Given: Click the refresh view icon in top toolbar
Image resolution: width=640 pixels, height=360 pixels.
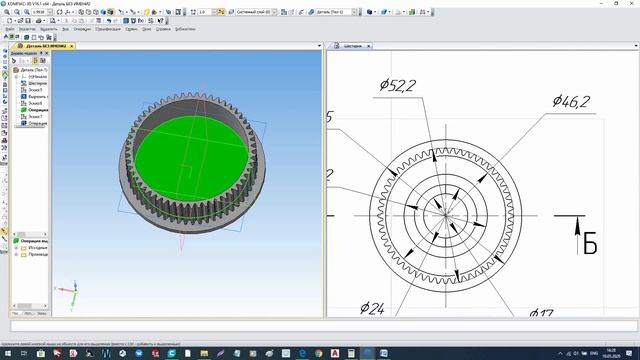Looking at the screenshot, I should tap(60, 12).
